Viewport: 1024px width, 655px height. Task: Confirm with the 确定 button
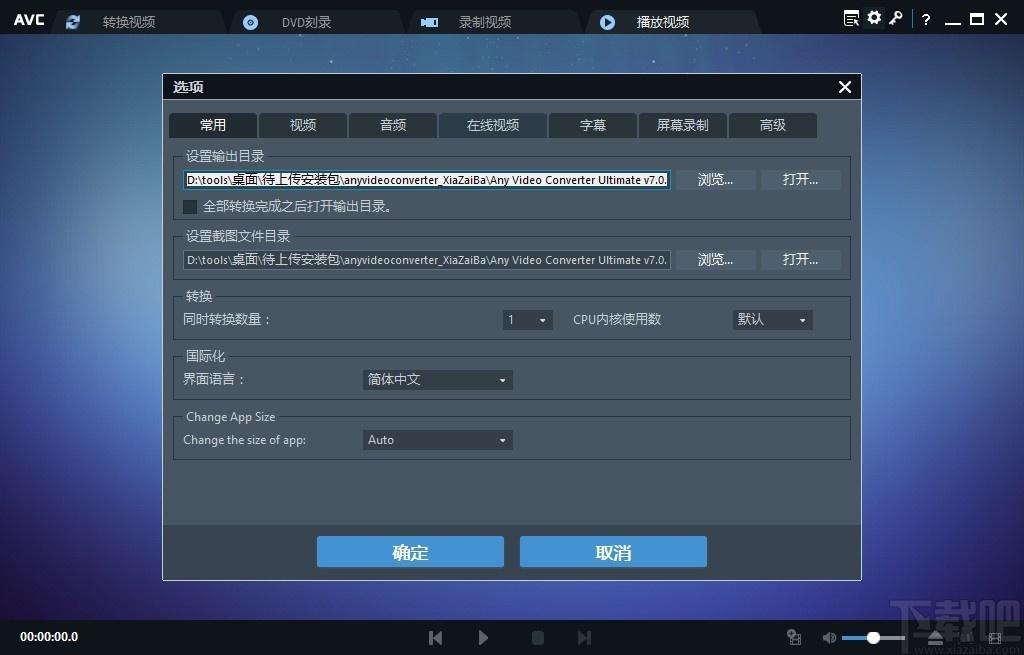[410, 552]
